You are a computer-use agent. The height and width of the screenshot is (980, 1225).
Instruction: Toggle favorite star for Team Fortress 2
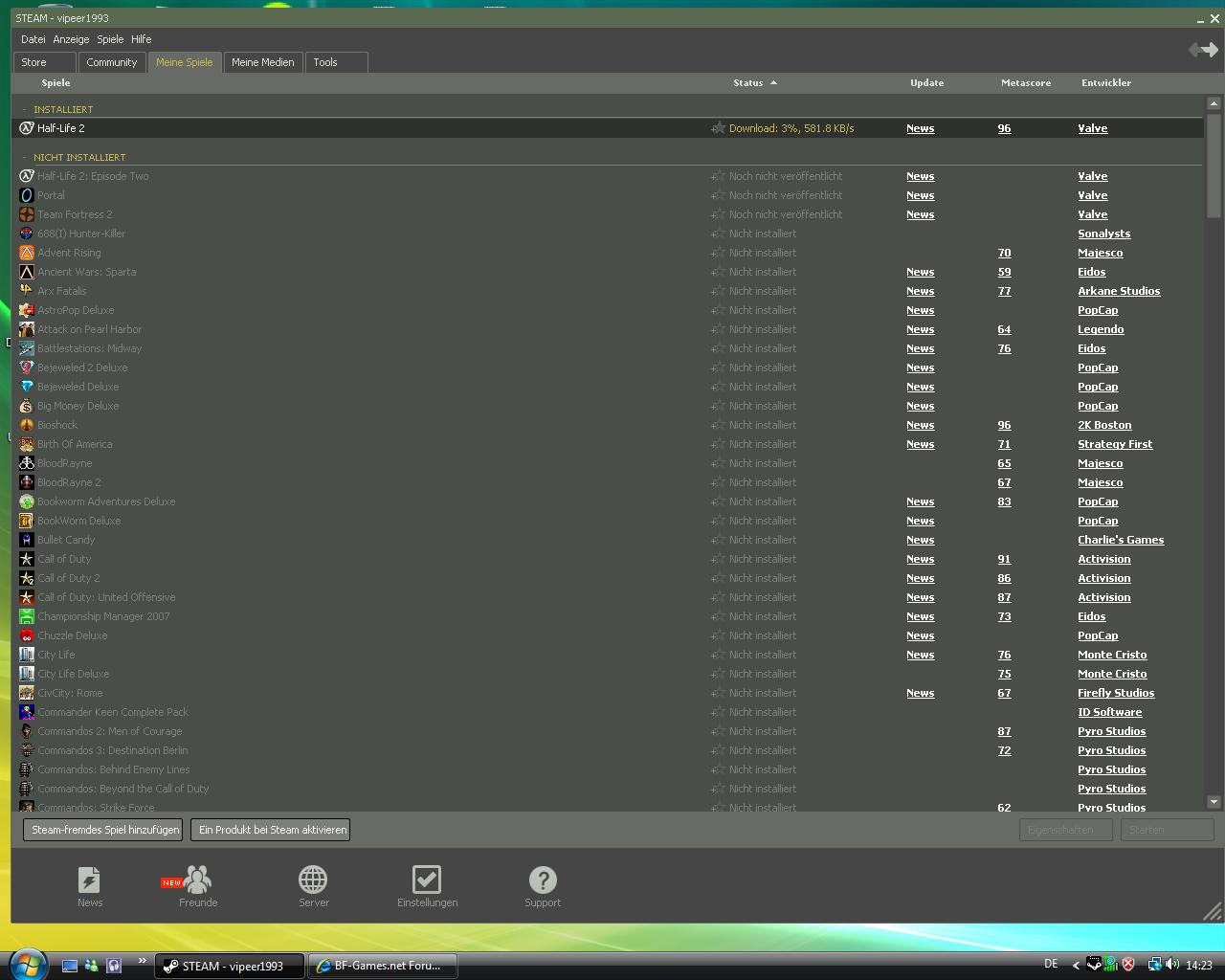click(718, 214)
